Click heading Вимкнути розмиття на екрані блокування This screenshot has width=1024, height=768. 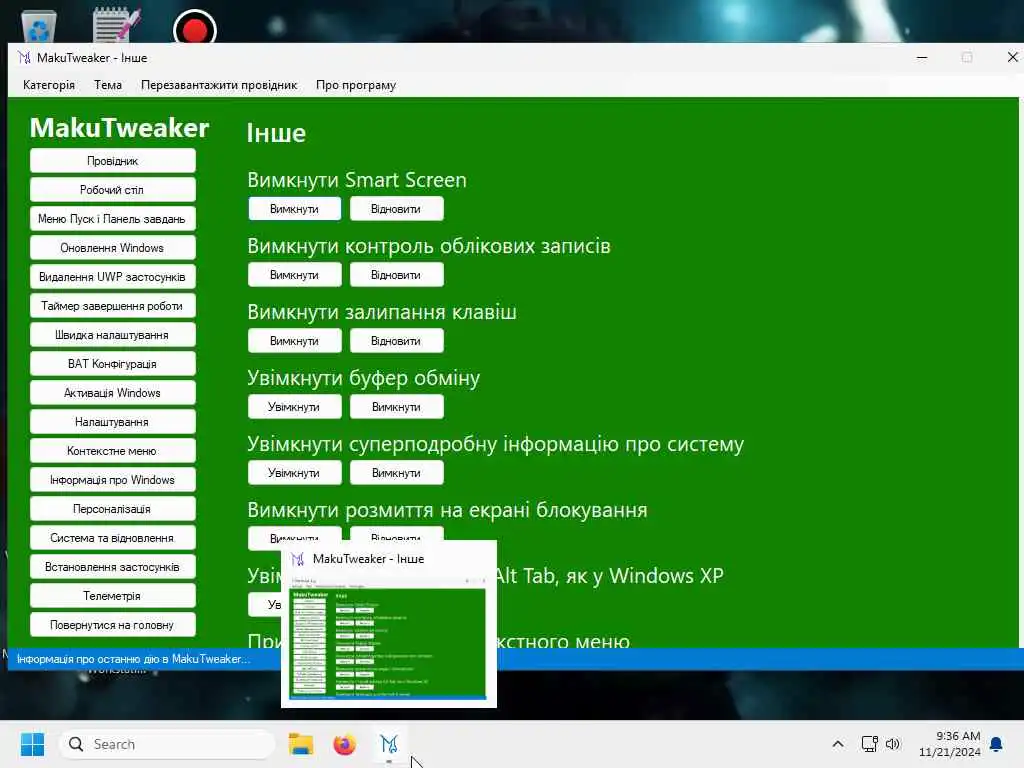(447, 510)
